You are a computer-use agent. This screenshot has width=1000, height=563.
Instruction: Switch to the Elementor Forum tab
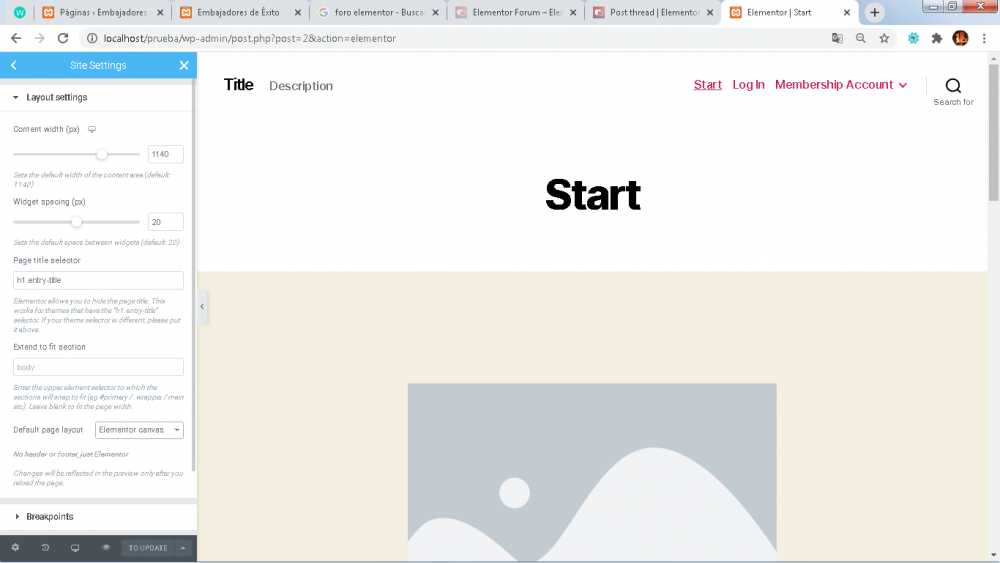click(x=514, y=12)
